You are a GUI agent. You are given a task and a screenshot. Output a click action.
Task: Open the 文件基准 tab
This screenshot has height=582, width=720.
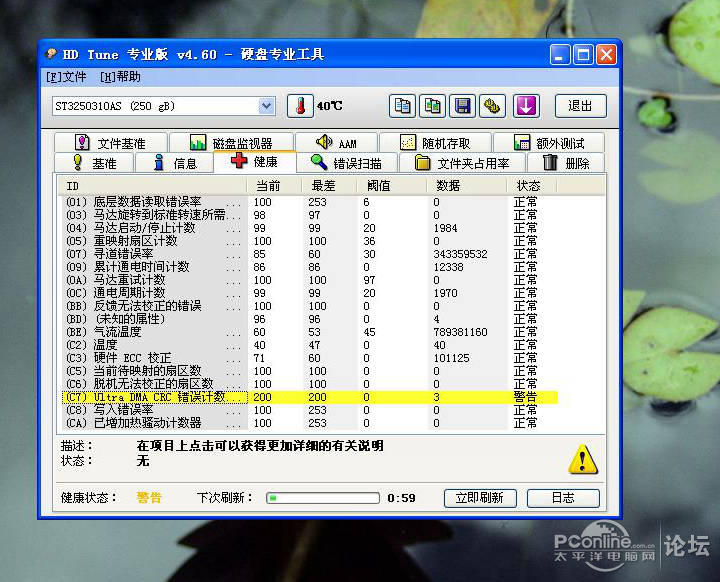click(x=111, y=143)
